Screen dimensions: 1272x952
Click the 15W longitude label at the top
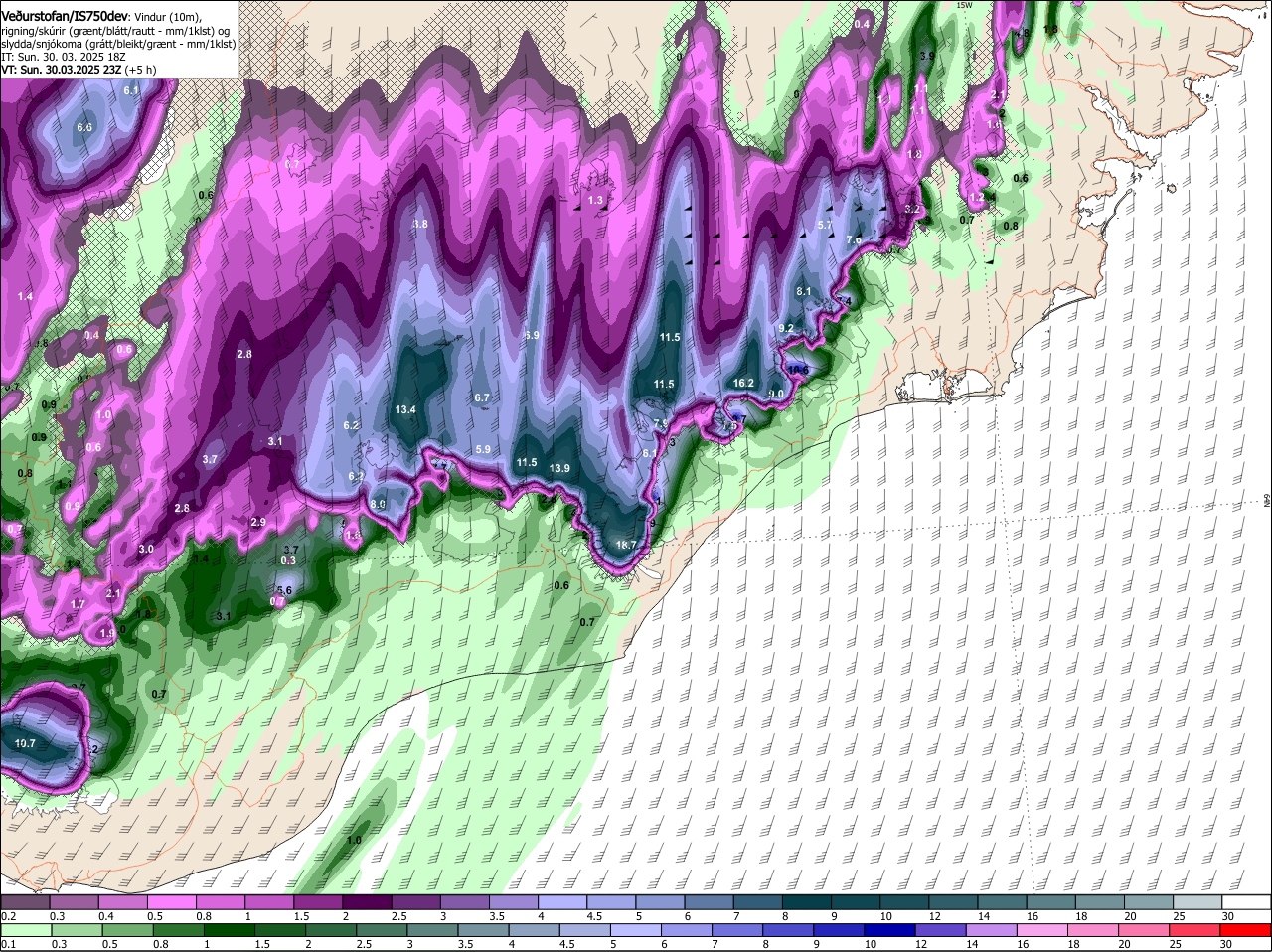click(962, 5)
